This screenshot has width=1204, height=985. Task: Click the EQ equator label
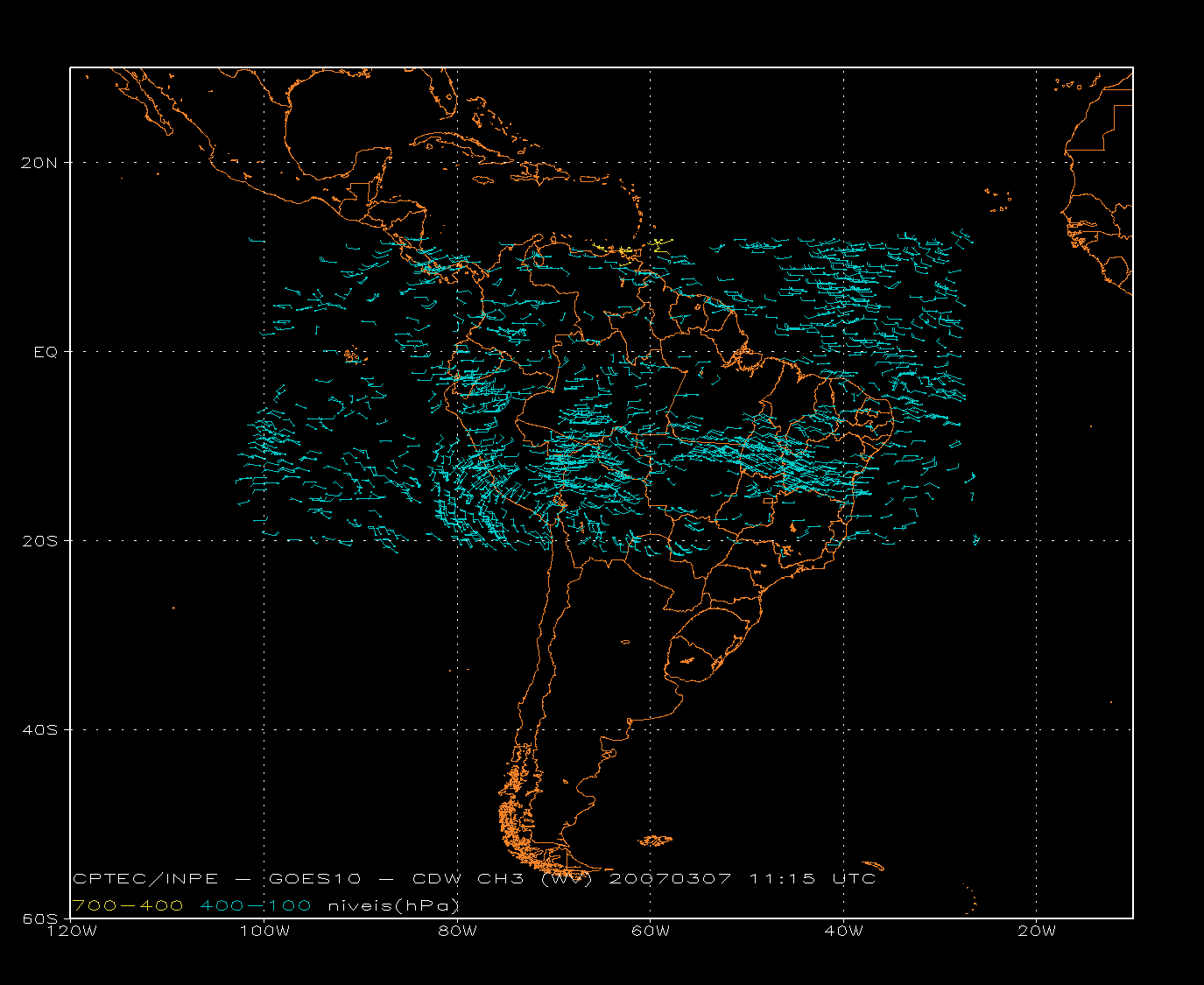46,351
